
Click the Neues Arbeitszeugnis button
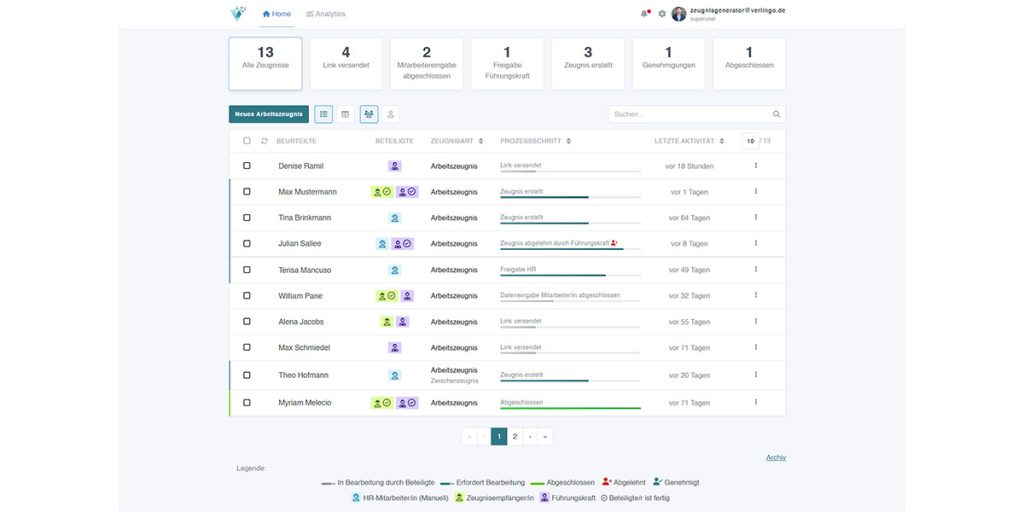point(269,114)
